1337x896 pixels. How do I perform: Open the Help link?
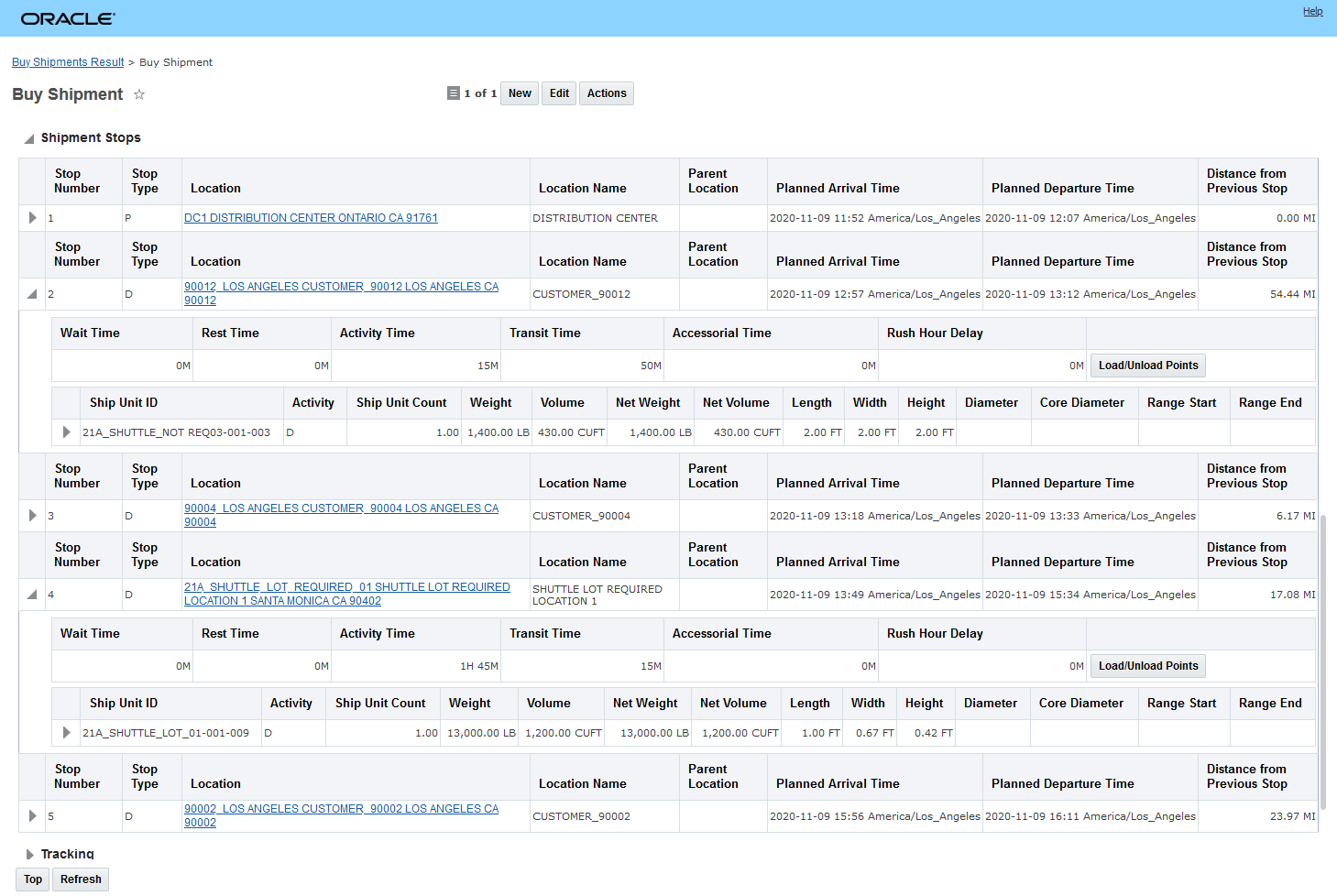pyautogui.click(x=1313, y=12)
